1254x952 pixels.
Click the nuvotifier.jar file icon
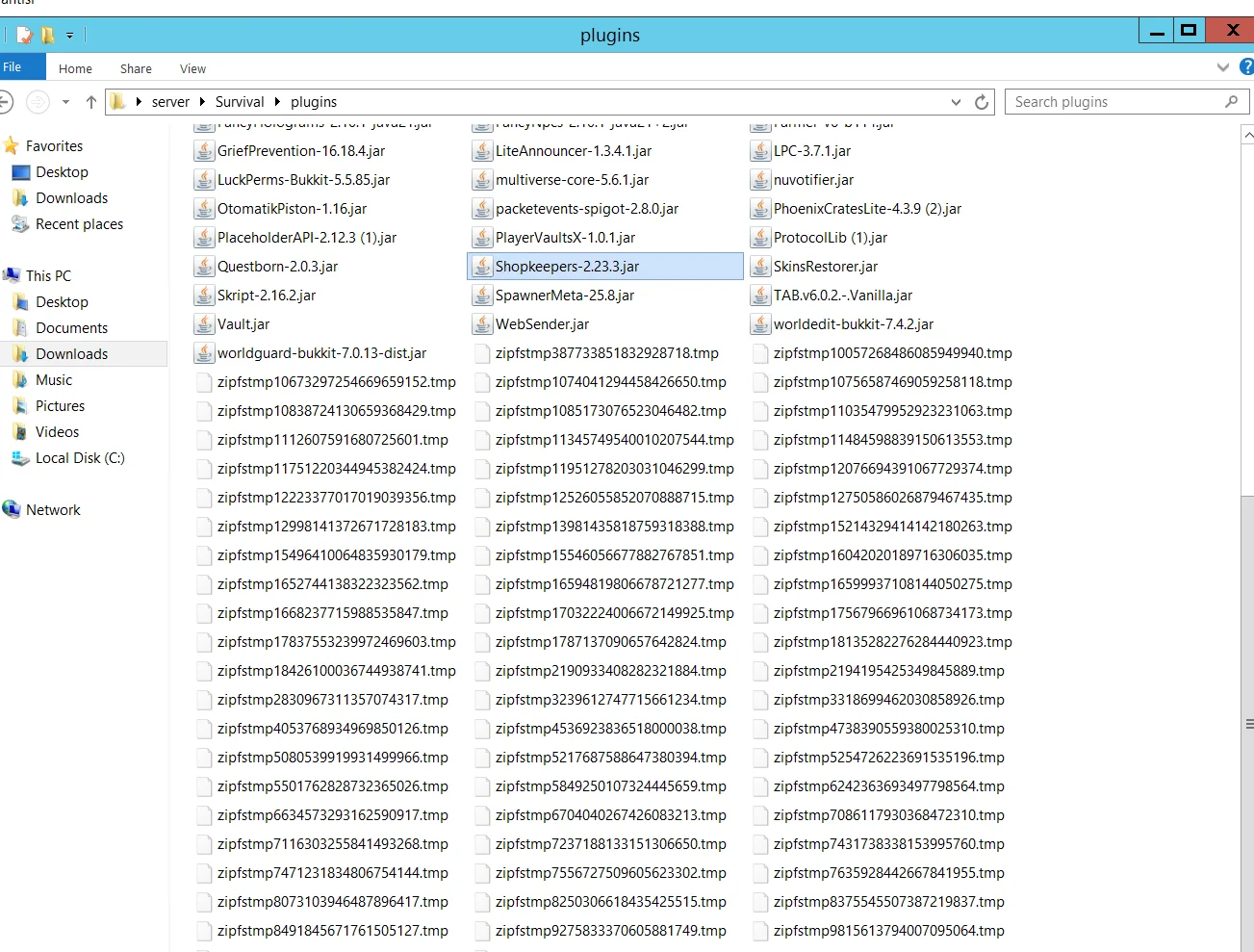[x=760, y=180]
